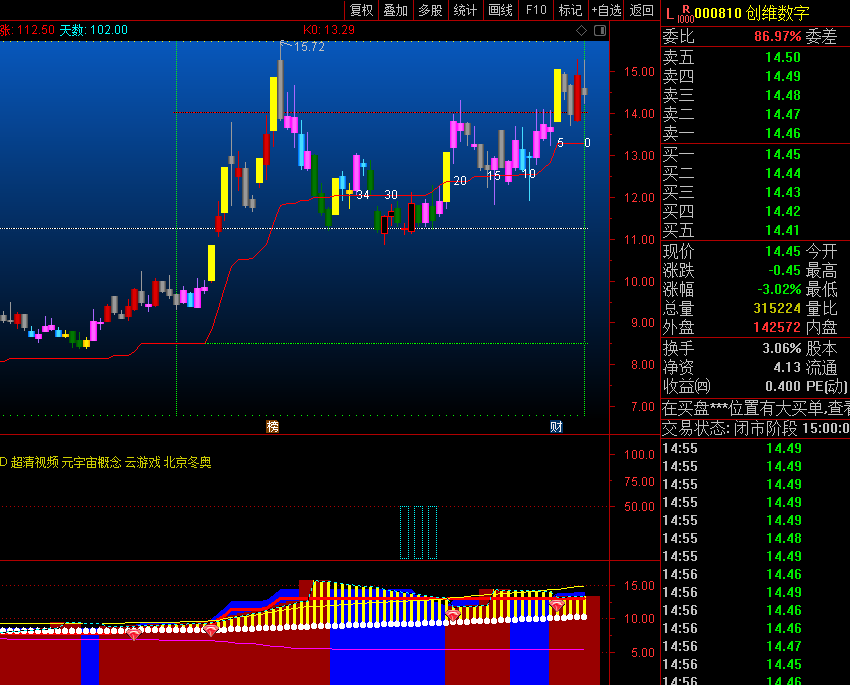Click the leftmost gem signal marker in the bottom indicator
The height and width of the screenshot is (685, 850).
[x=134, y=633]
